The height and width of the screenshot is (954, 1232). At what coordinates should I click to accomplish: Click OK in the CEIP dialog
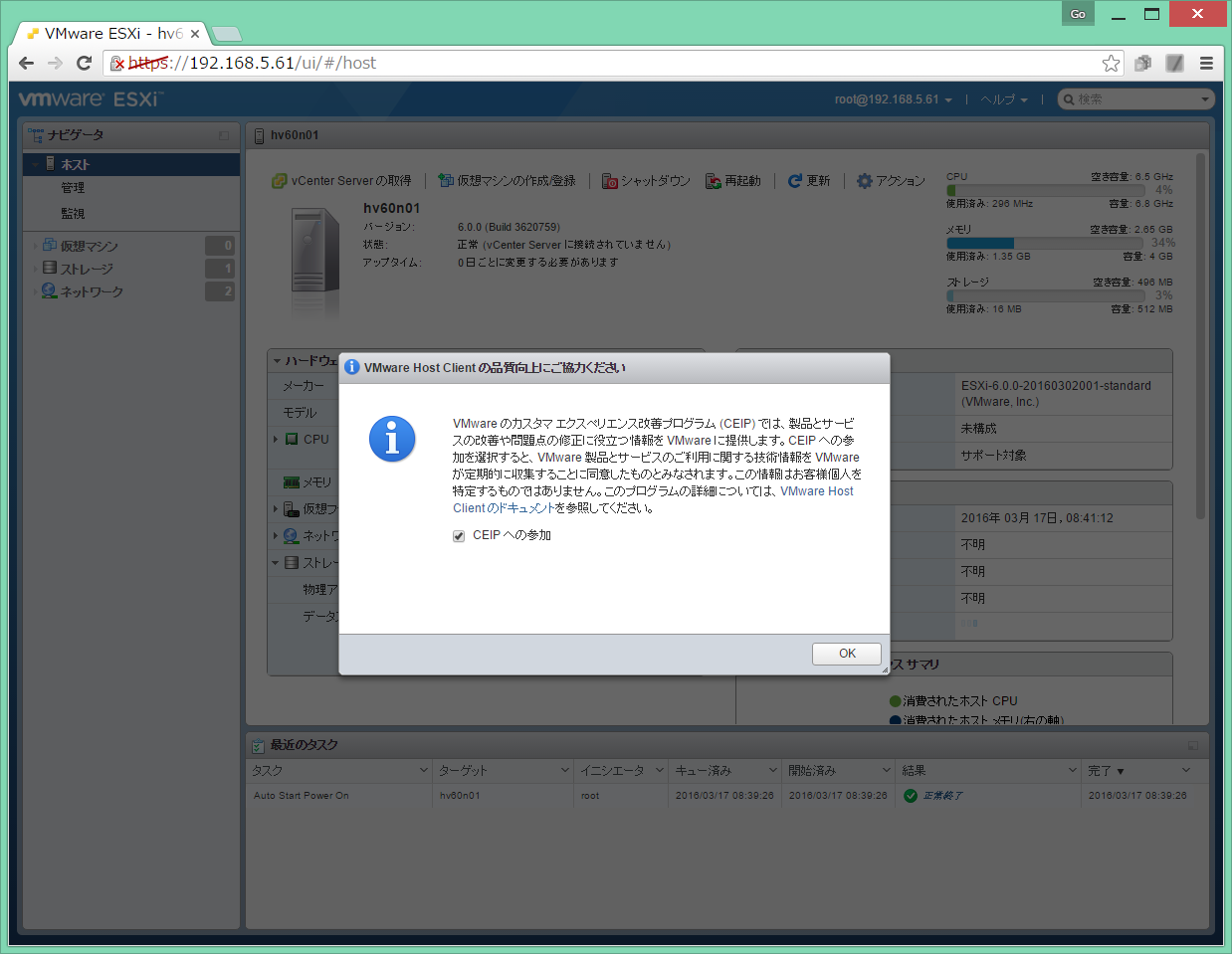(x=847, y=654)
